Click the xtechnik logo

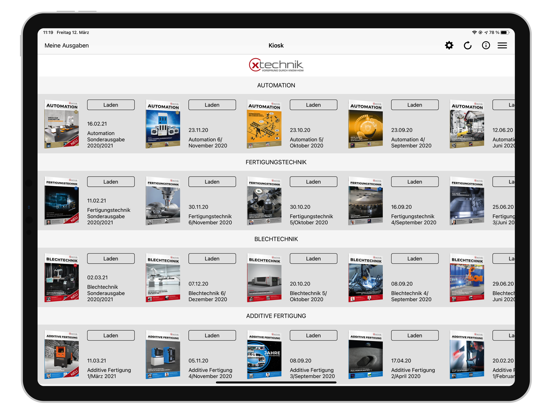coord(276,65)
